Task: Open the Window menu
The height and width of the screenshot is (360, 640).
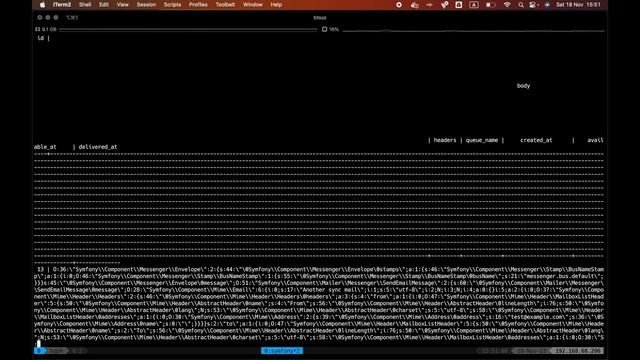Action: click(253, 5)
